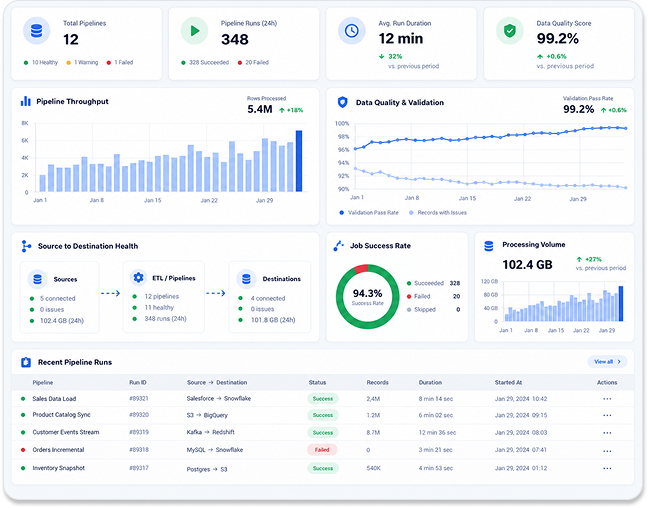The height and width of the screenshot is (508, 648).
Task: Click the View all button
Action: pyautogui.click(x=607, y=362)
